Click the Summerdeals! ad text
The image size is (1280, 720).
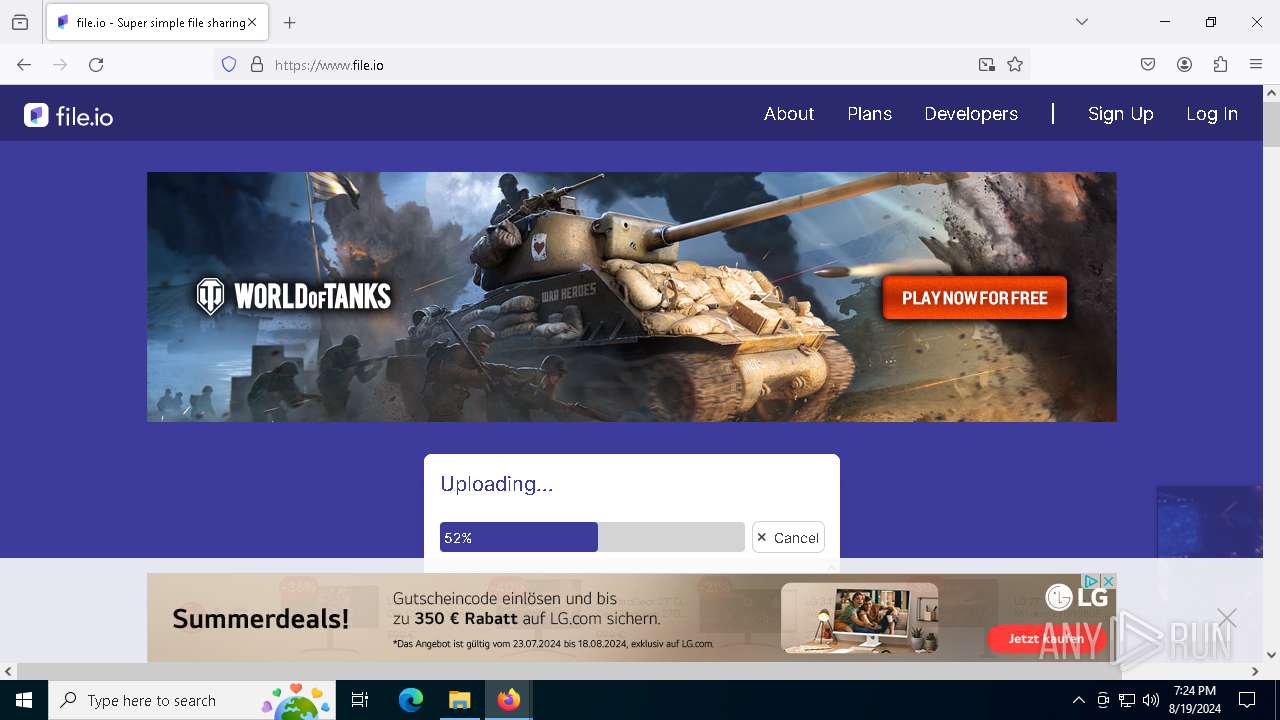coord(261,619)
